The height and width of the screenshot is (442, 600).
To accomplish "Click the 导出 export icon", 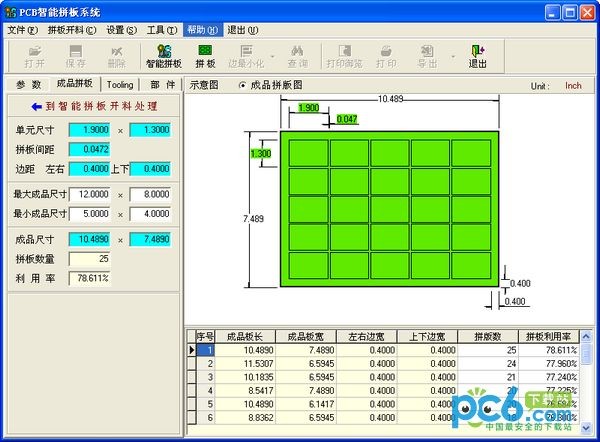I will click(427, 57).
